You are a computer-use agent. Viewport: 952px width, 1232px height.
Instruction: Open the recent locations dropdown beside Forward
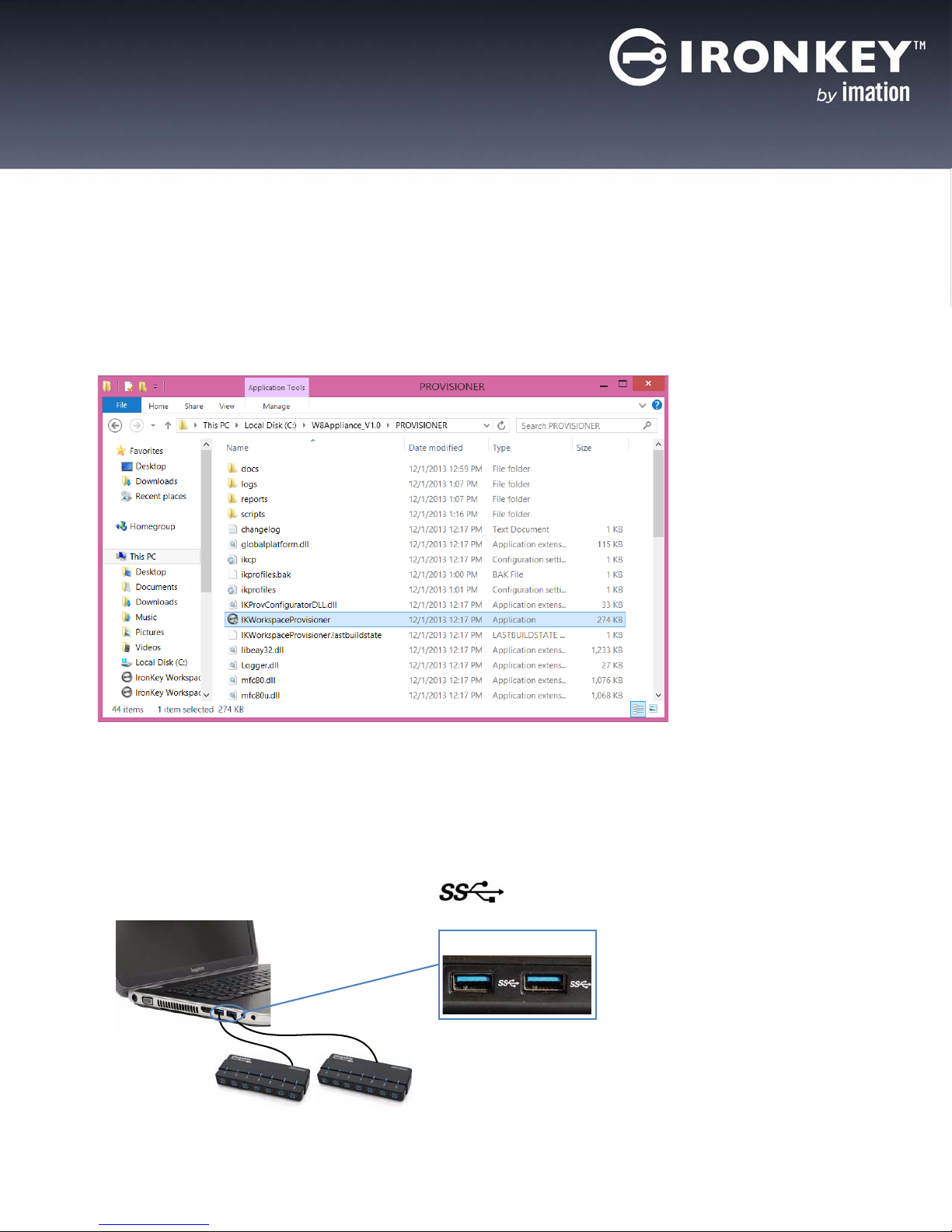tap(153, 425)
